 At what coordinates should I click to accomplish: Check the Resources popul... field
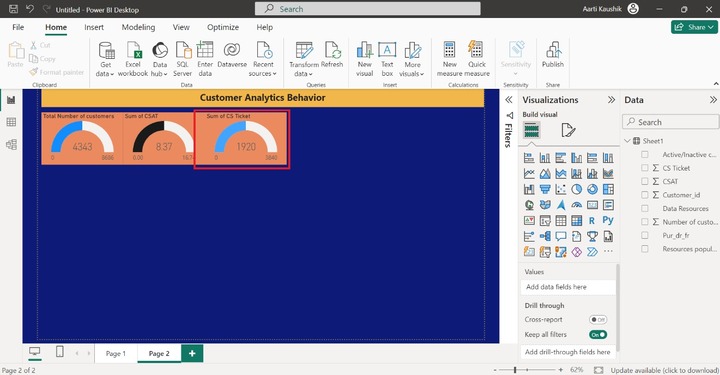pyautogui.click(x=645, y=249)
